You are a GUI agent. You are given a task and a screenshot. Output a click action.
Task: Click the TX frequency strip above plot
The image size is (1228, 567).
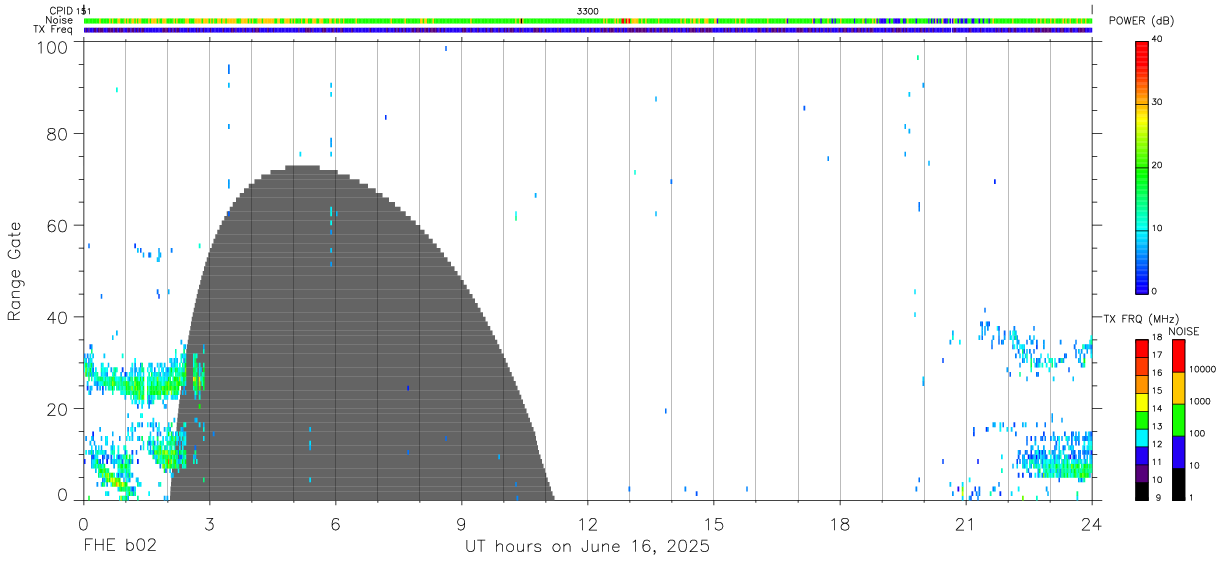588,30
